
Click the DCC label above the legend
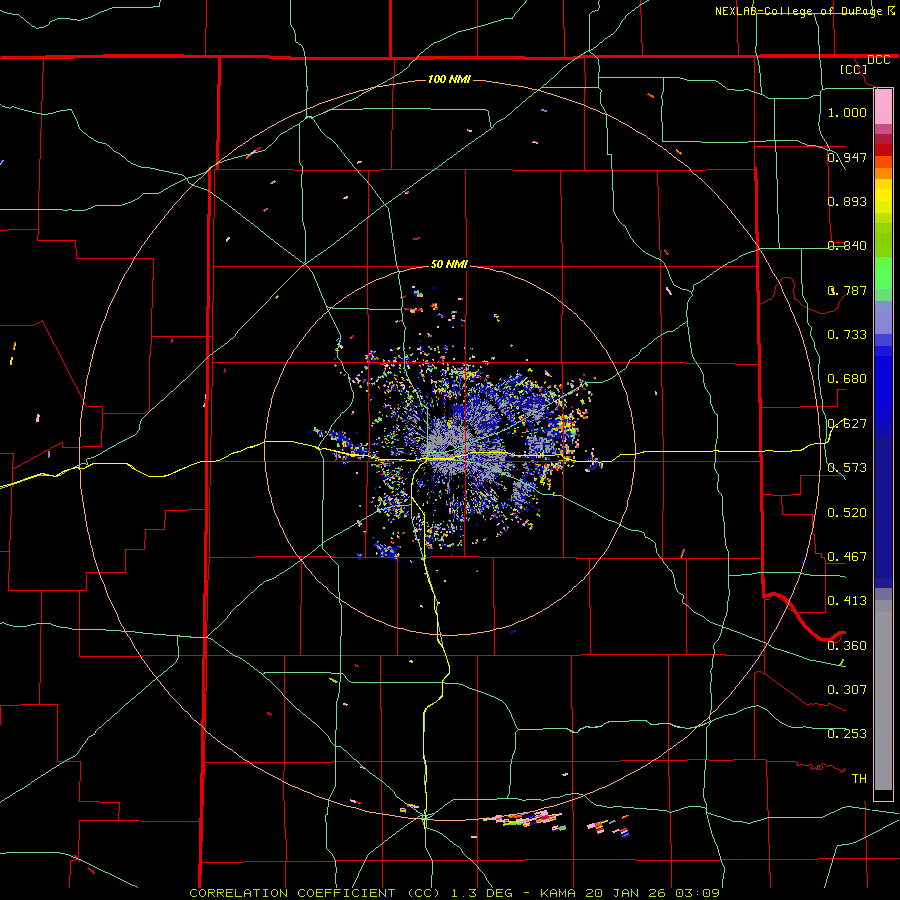pos(878,60)
